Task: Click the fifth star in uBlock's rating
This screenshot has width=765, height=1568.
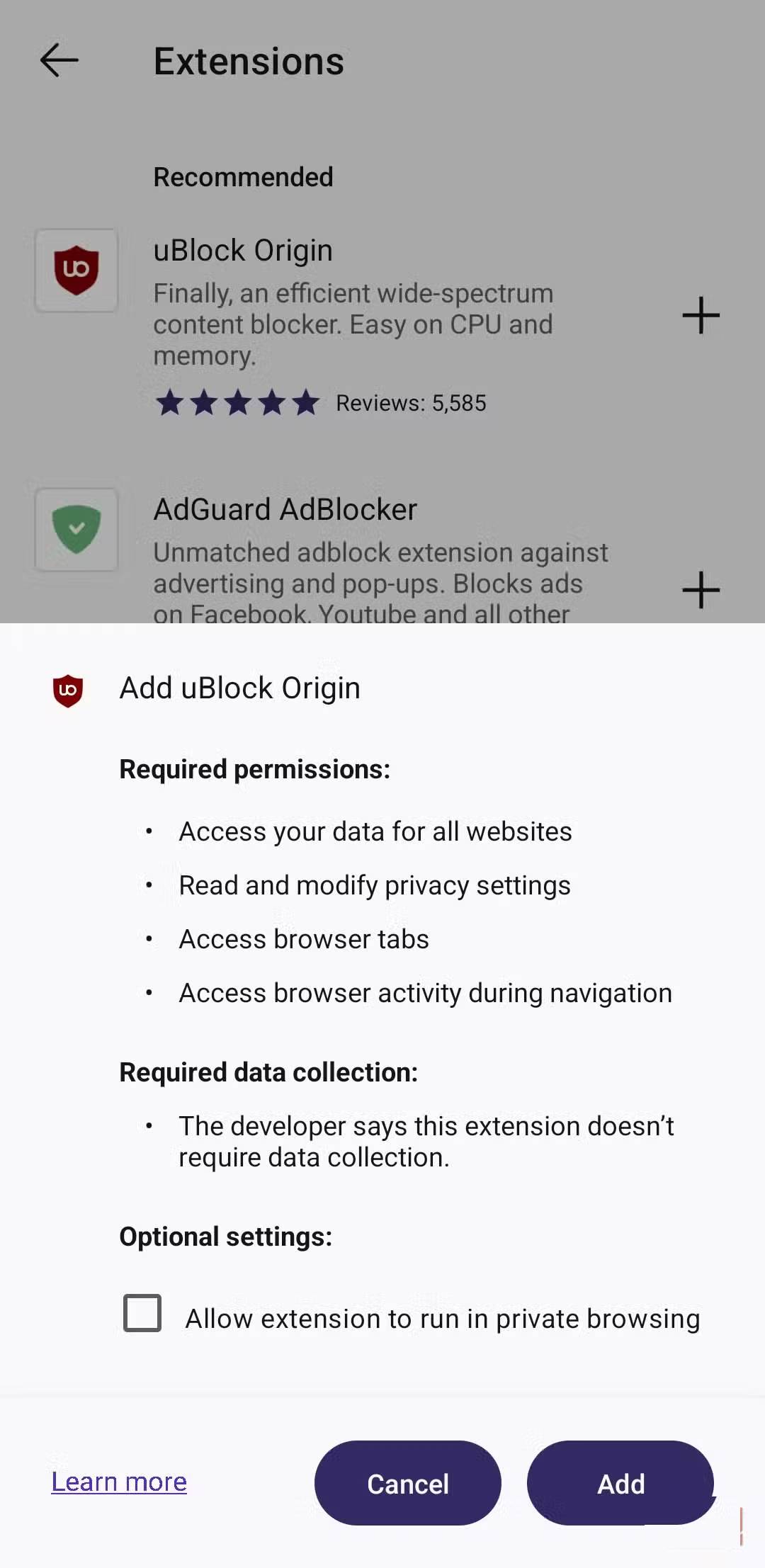Action: (305, 402)
